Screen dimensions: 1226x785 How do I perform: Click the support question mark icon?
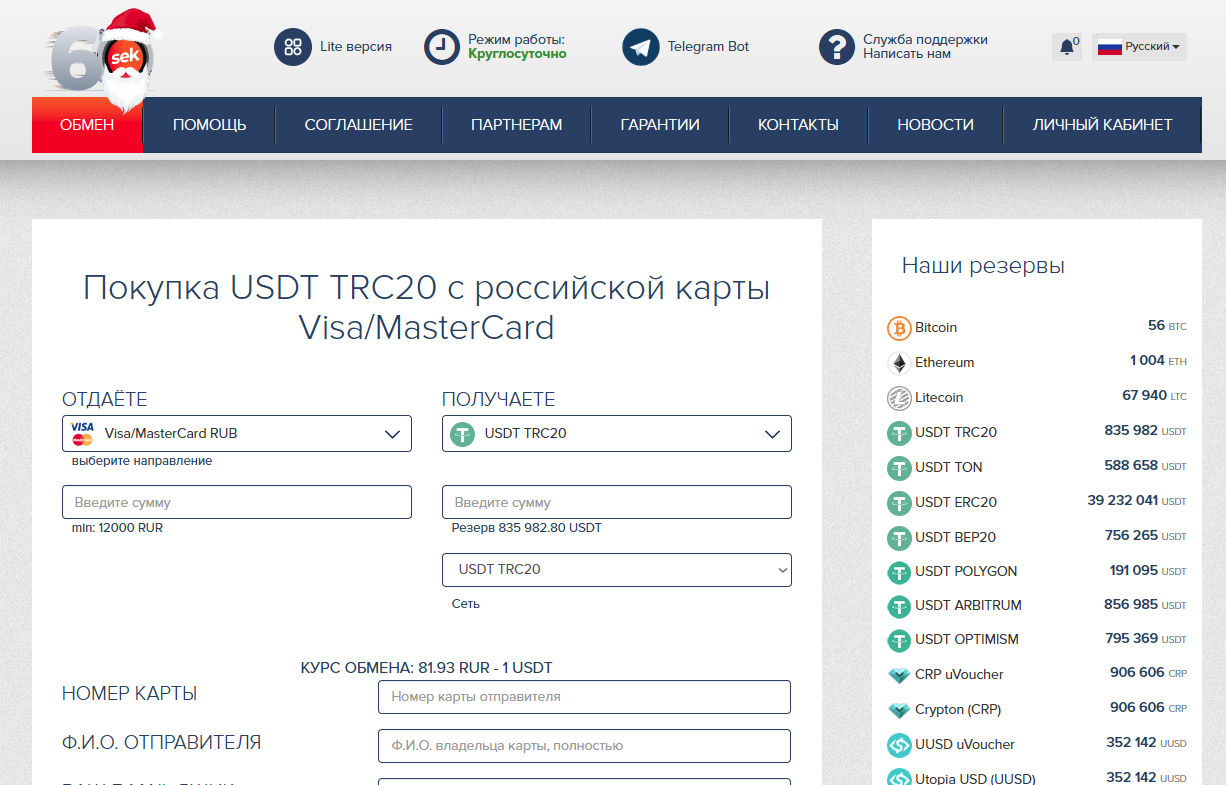(x=837, y=47)
